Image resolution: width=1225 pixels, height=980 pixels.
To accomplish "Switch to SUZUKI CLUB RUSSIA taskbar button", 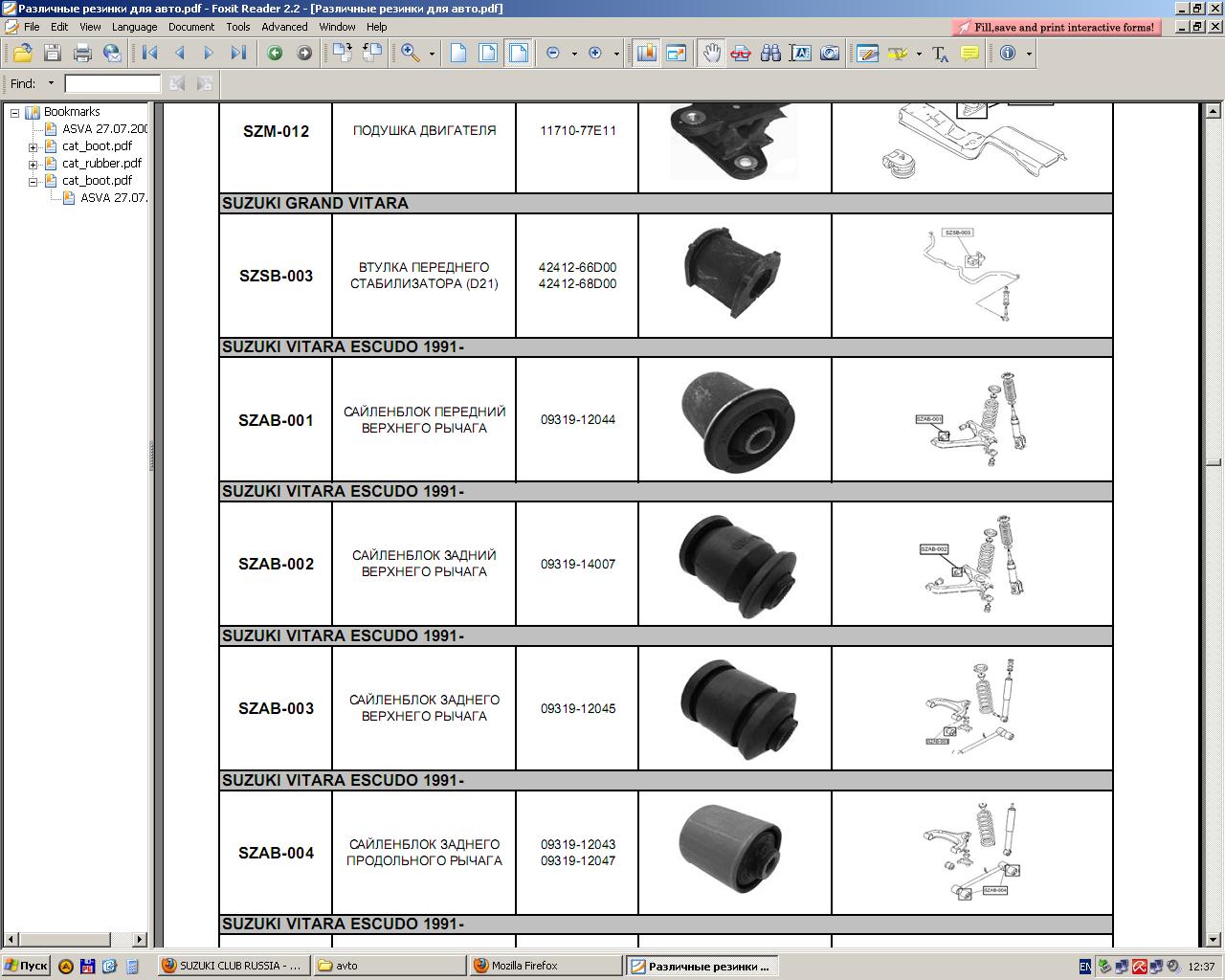I will pos(232,966).
